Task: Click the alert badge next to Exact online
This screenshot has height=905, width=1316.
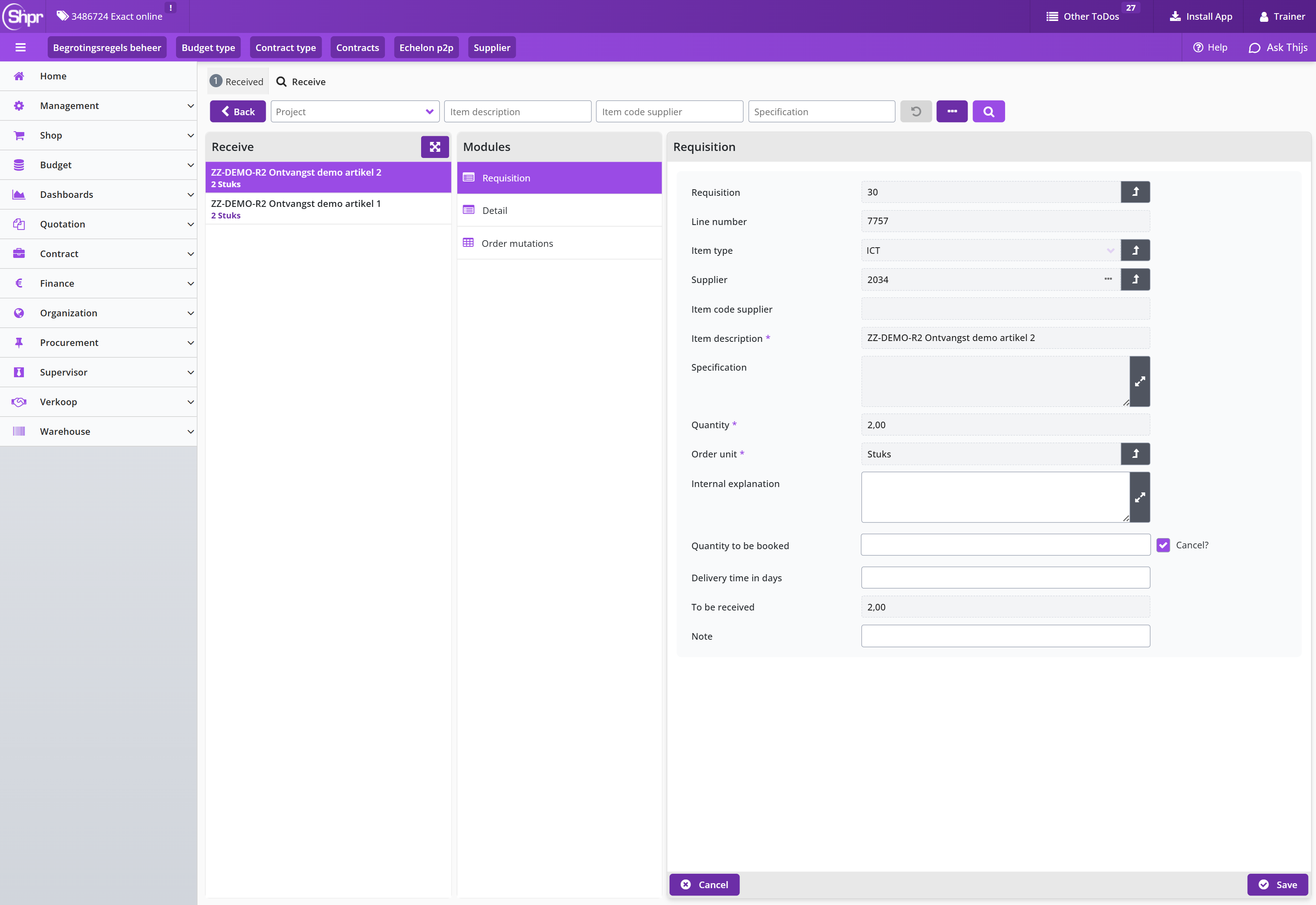Action: coord(171,8)
